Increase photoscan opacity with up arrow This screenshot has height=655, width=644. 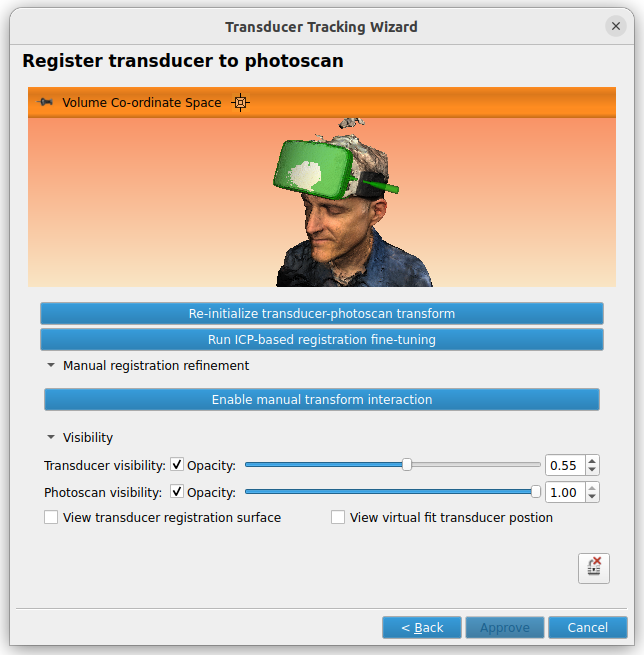592,488
